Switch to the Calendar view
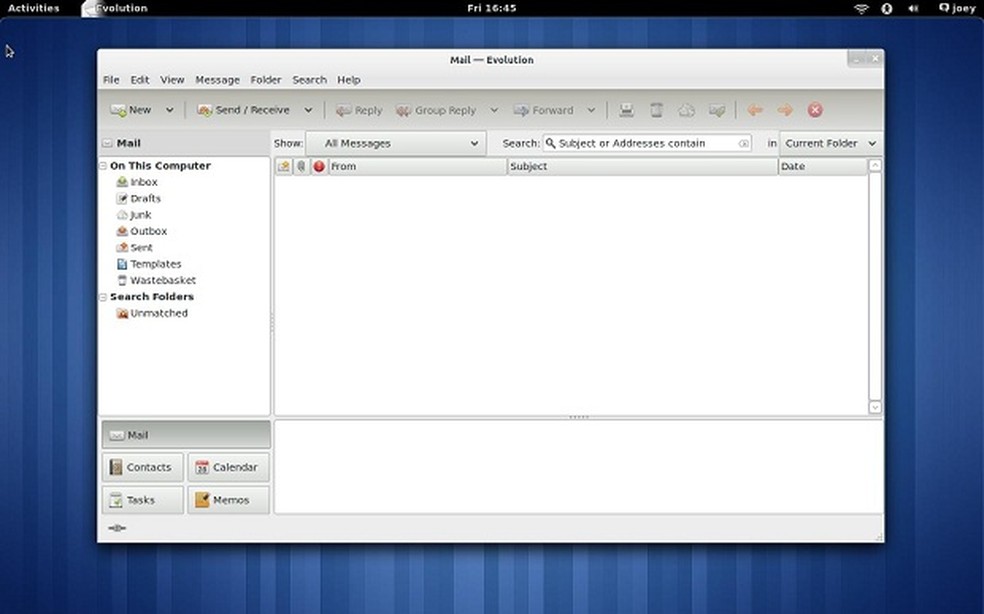The image size is (984, 614). pyautogui.click(x=228, y=467)
